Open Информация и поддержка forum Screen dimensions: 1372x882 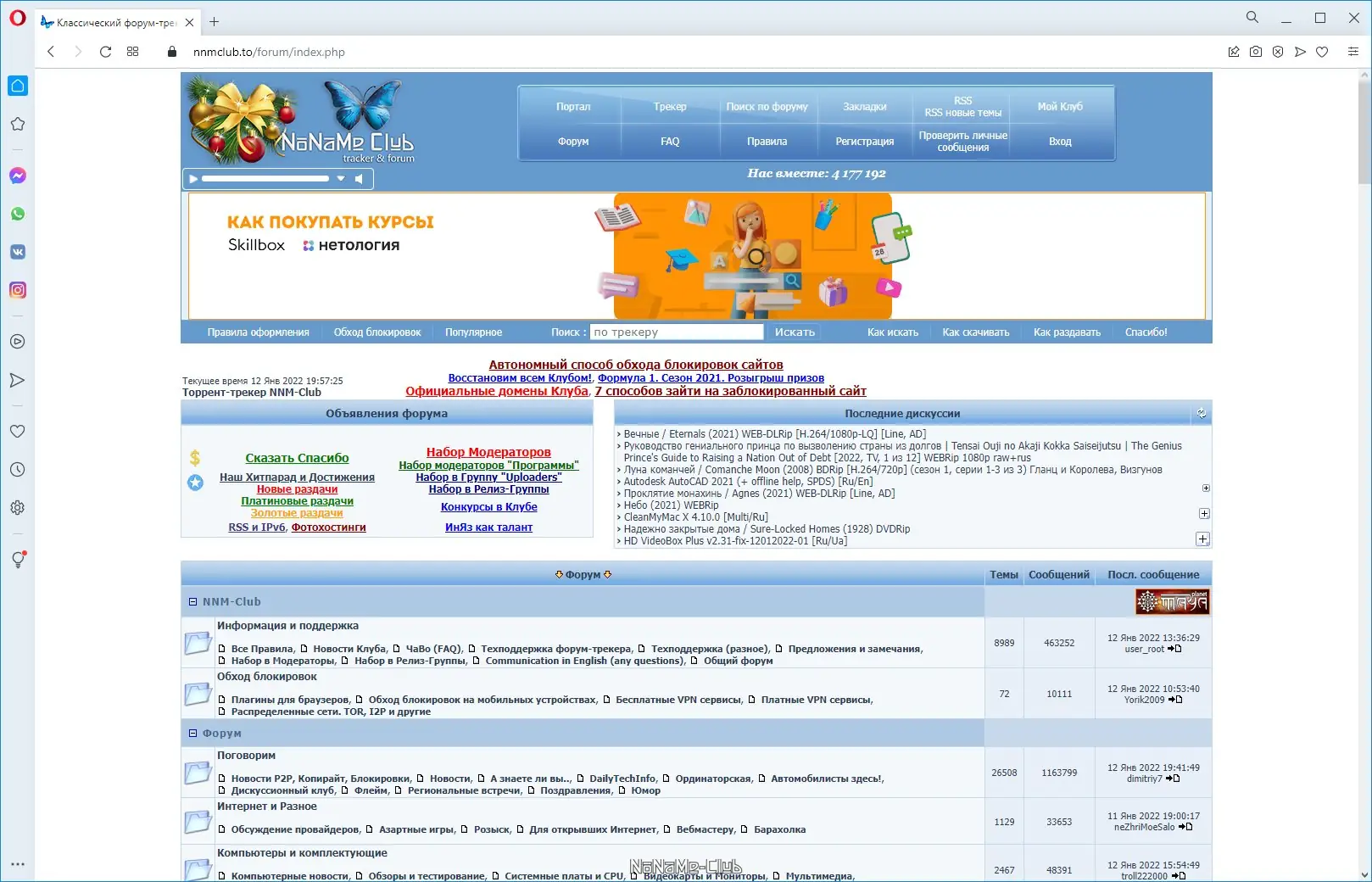click(x=287, y=626)
